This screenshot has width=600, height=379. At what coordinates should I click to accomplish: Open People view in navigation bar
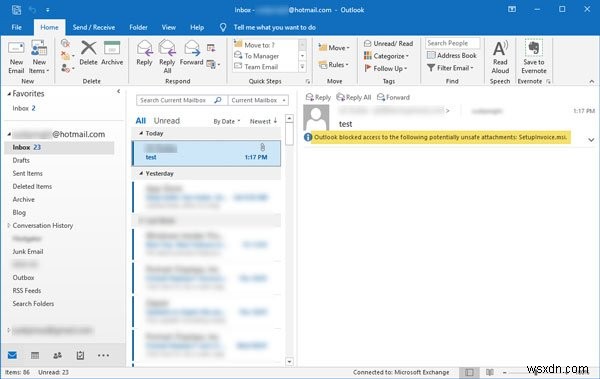click(57, 356)
